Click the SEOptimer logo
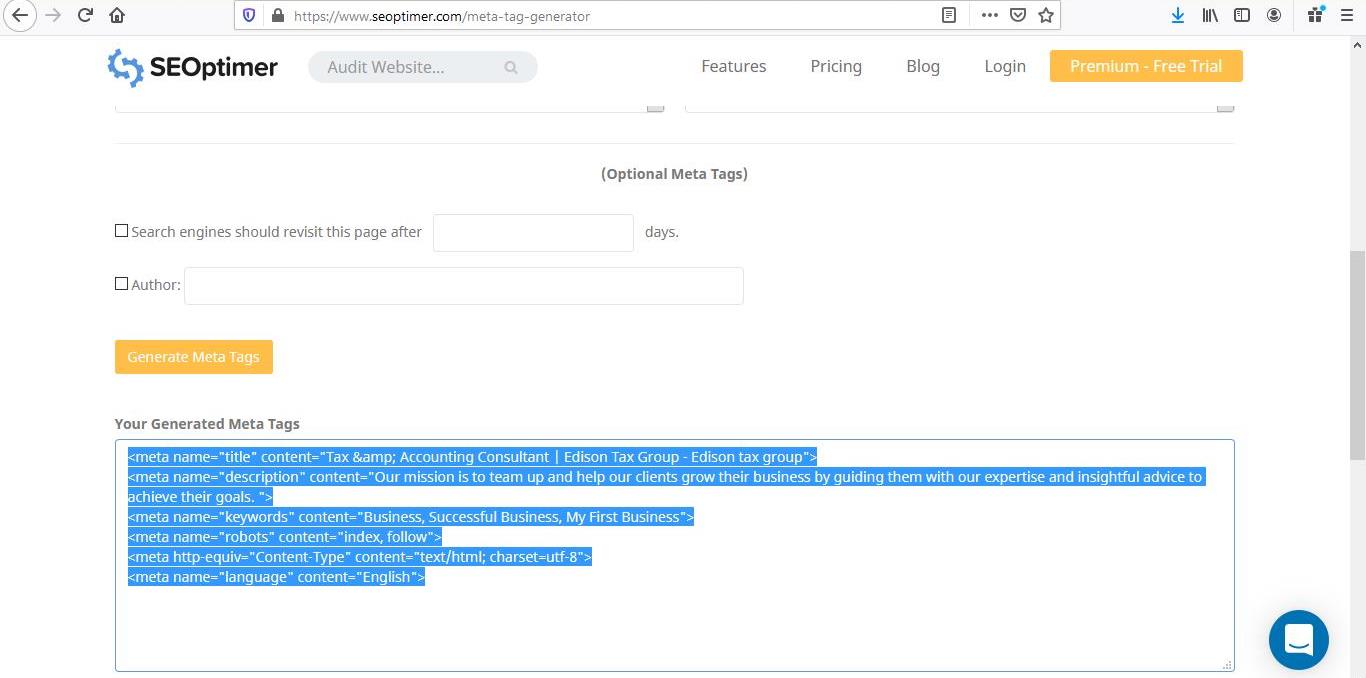The image size is (1366, 678). [x=193, y=67]
